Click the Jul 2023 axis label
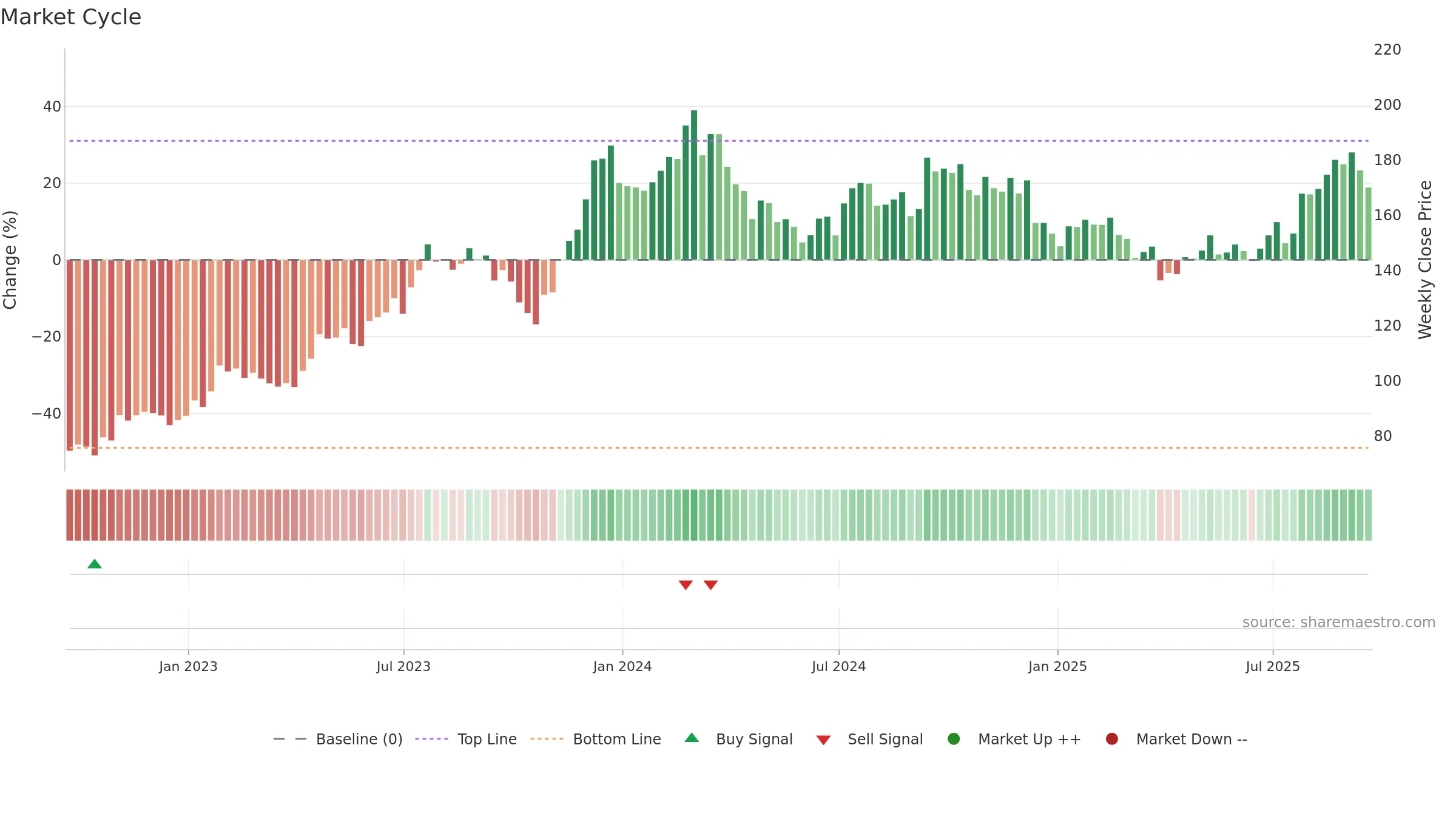 [x=403, y=666]
